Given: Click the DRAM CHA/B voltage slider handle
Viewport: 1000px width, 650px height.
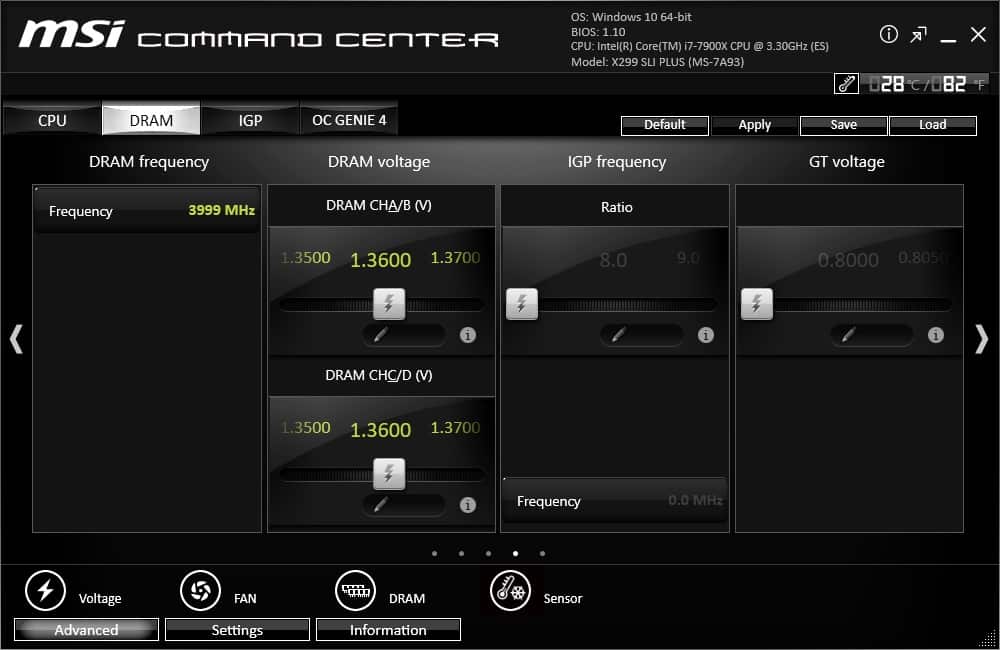Looking at the screenshot, I should tap(389, 304).
